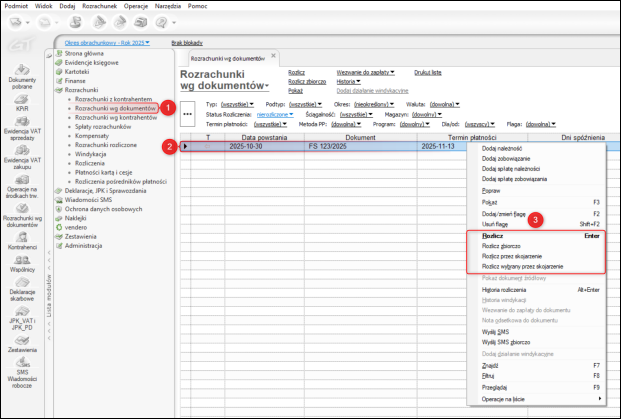Open the Waluta filter dropdown
This screenshot has height=419, width=621.
(x=445, y=105)
